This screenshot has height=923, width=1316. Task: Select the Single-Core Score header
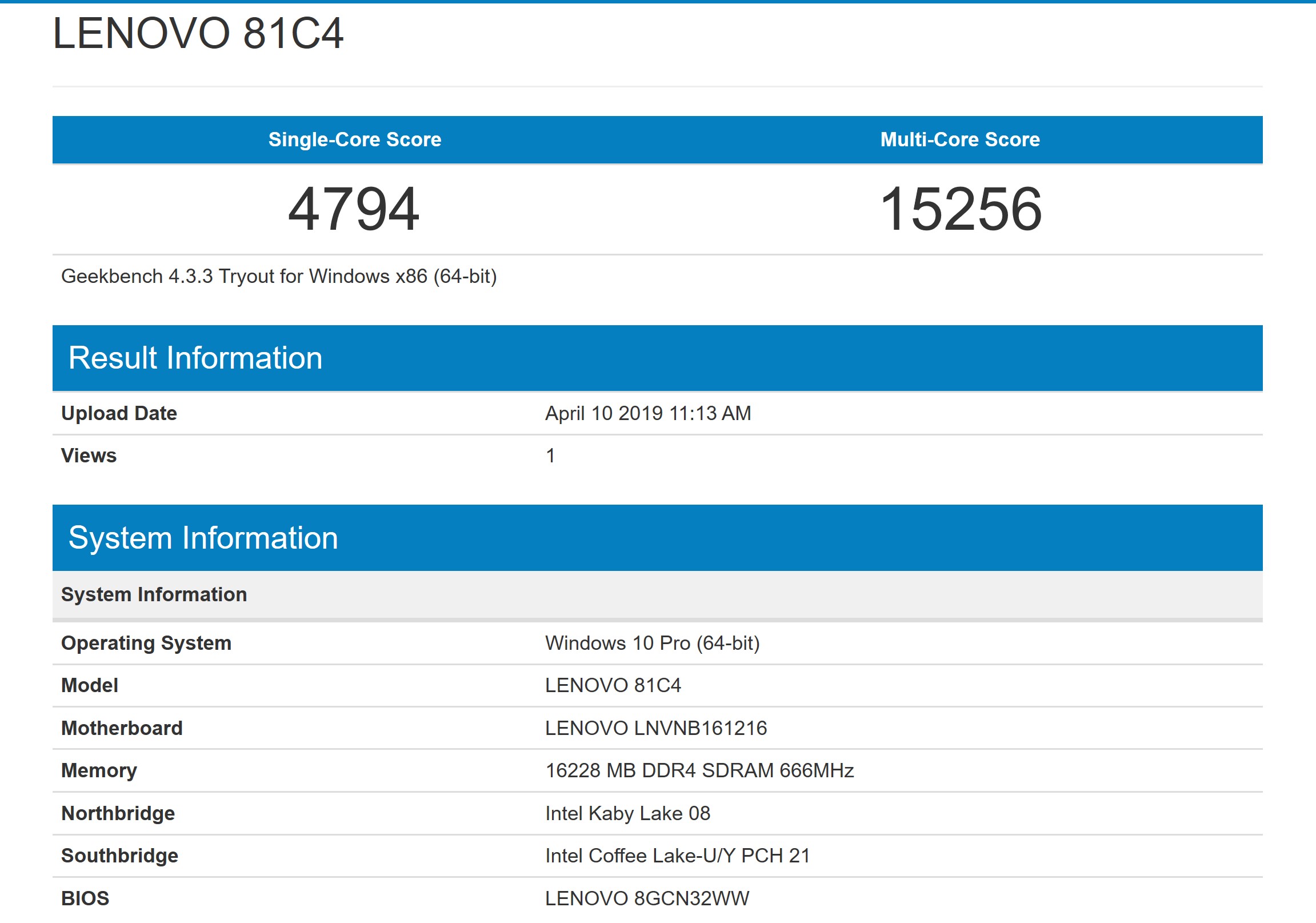(355, 139)
